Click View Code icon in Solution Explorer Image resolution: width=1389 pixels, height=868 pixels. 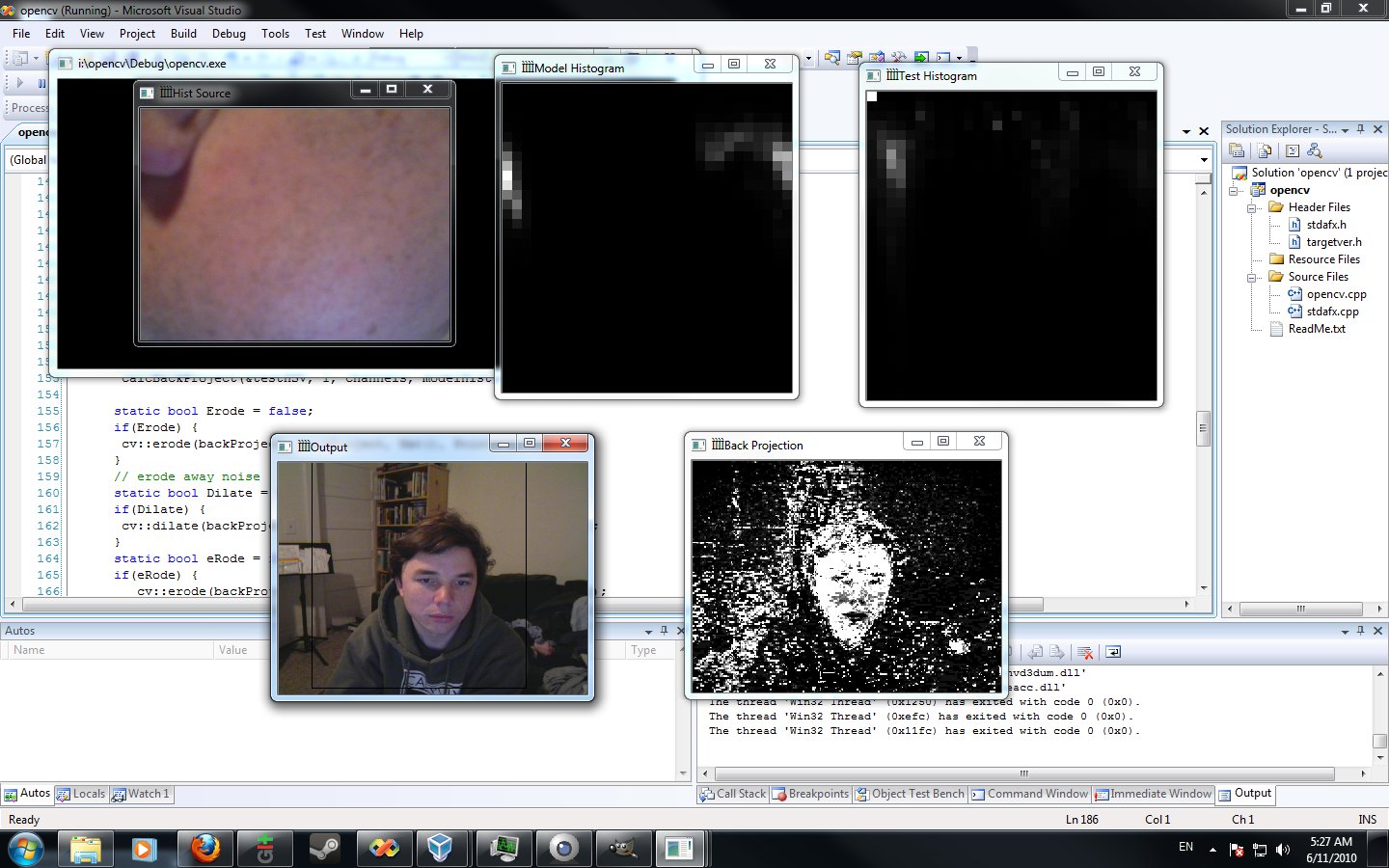coord(1292,150)
